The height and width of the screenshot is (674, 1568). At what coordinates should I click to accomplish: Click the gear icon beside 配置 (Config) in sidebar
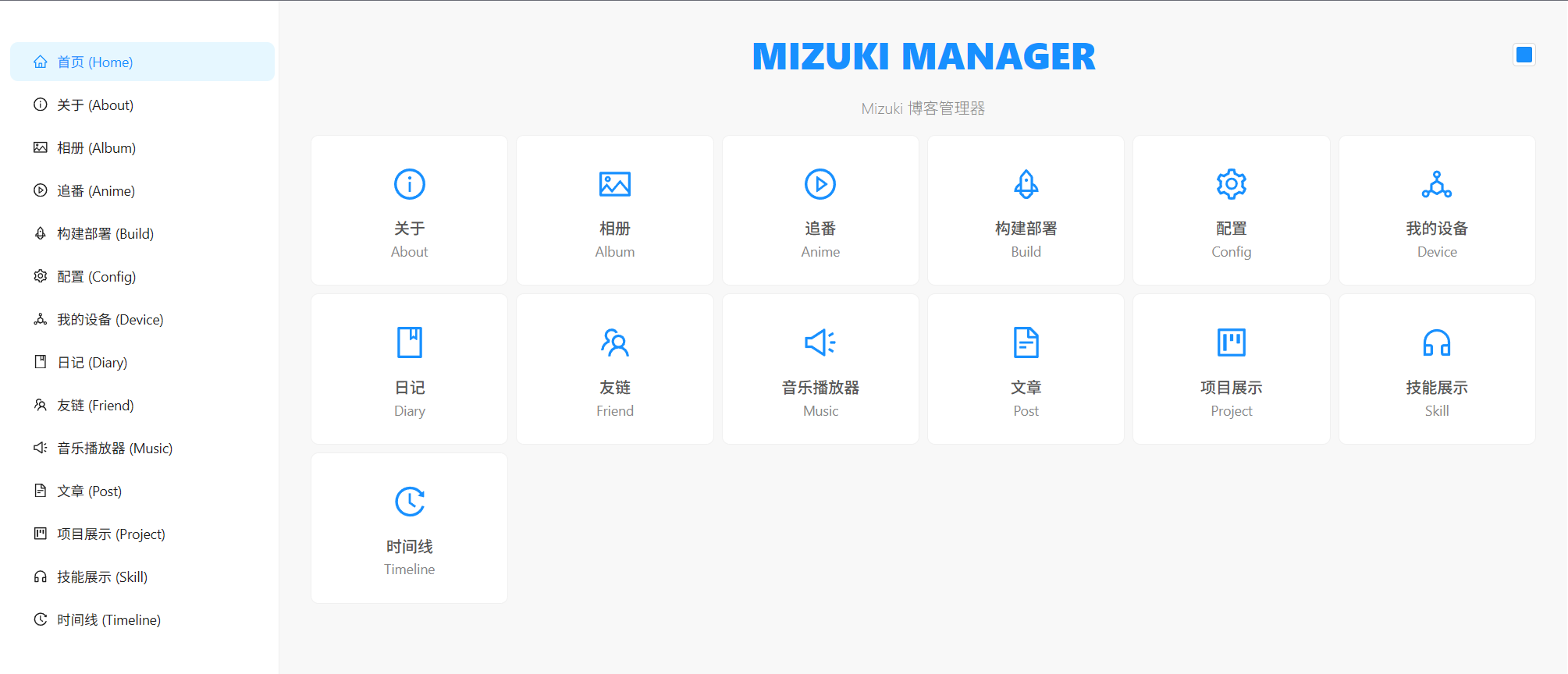point(41,276)
